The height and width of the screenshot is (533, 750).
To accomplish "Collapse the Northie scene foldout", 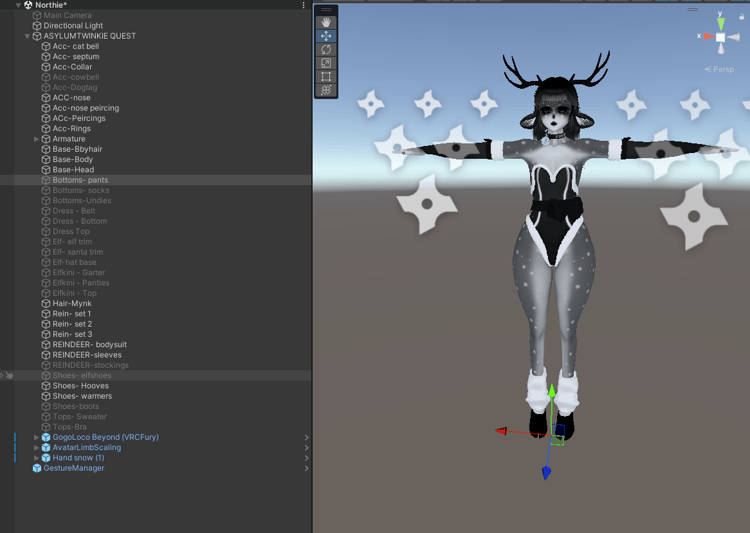I will click(18, 5).
